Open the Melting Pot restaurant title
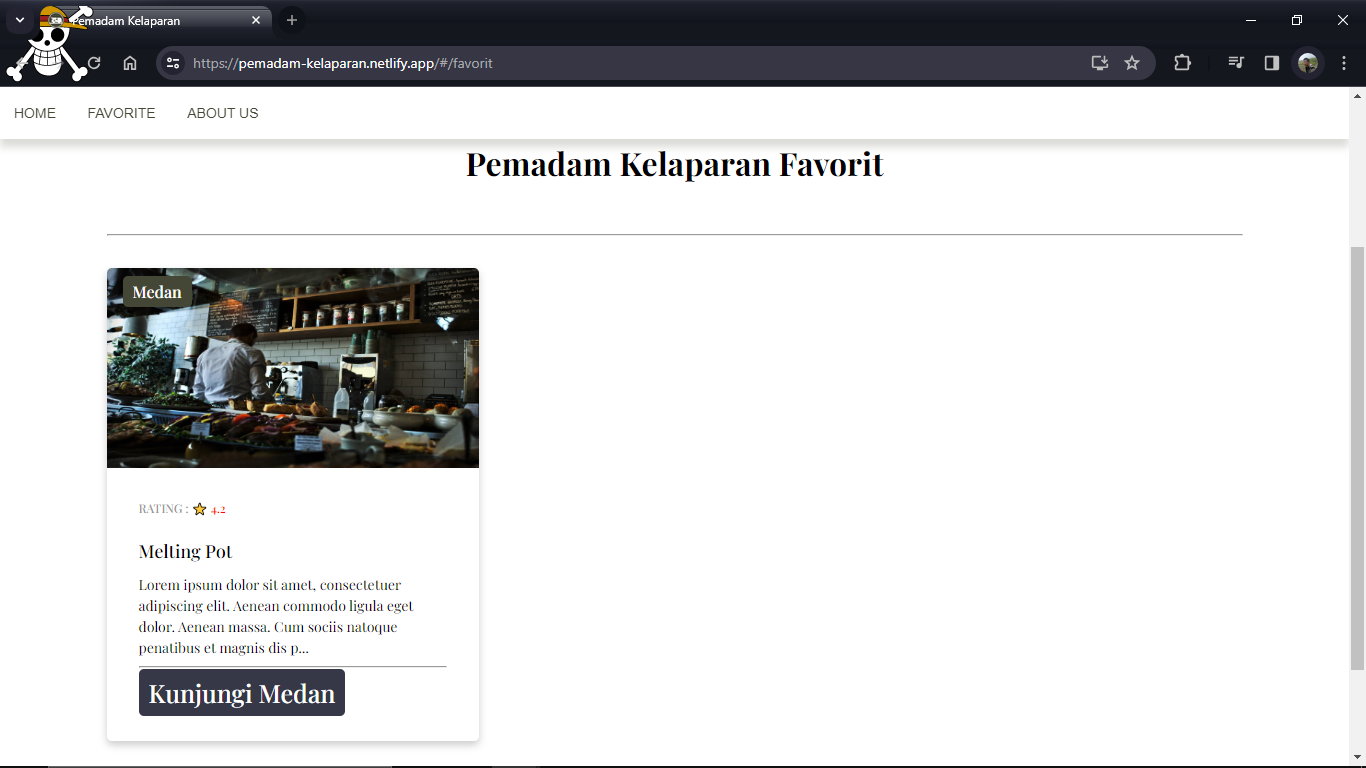 click(185, 552)
